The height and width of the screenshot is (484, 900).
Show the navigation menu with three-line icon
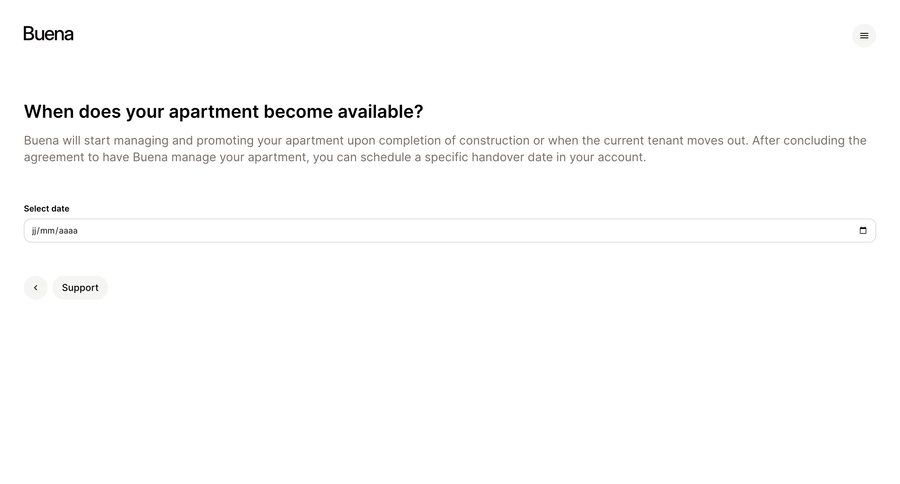click(x=864, y=36)
